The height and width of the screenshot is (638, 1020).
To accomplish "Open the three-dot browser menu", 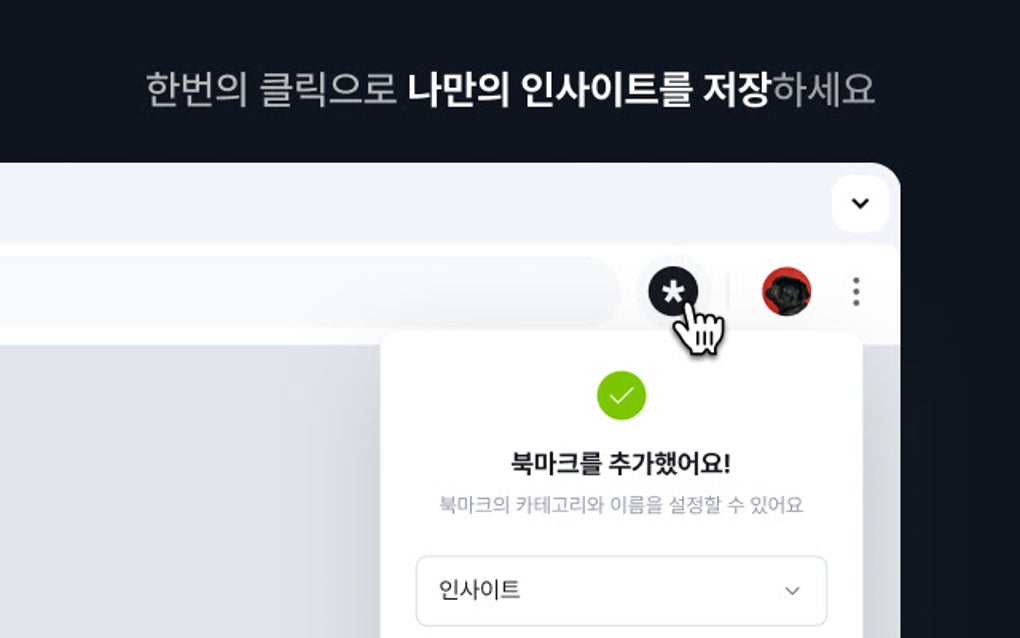I will click(856, 291).
